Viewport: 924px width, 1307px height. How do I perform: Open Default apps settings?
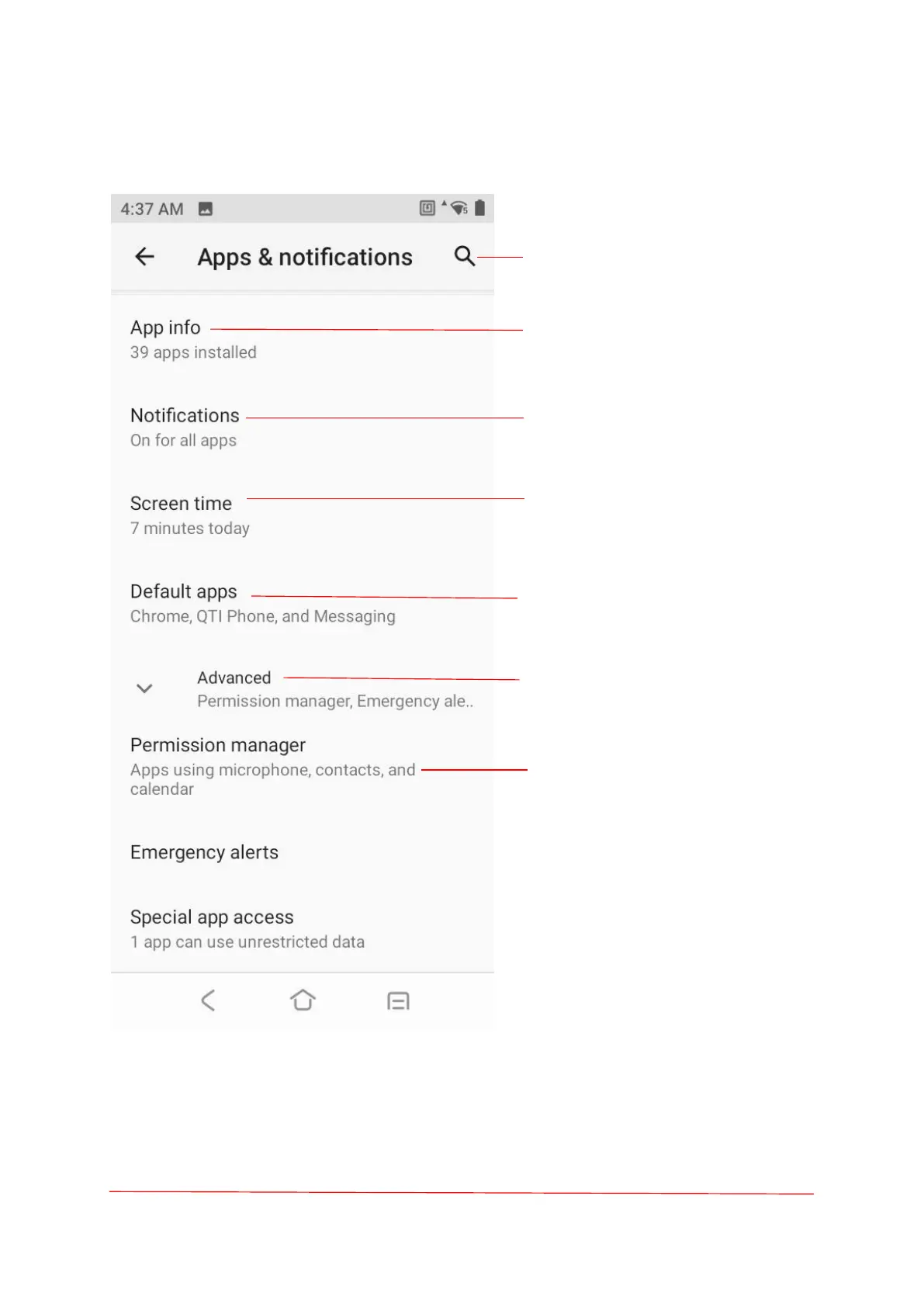303,603
